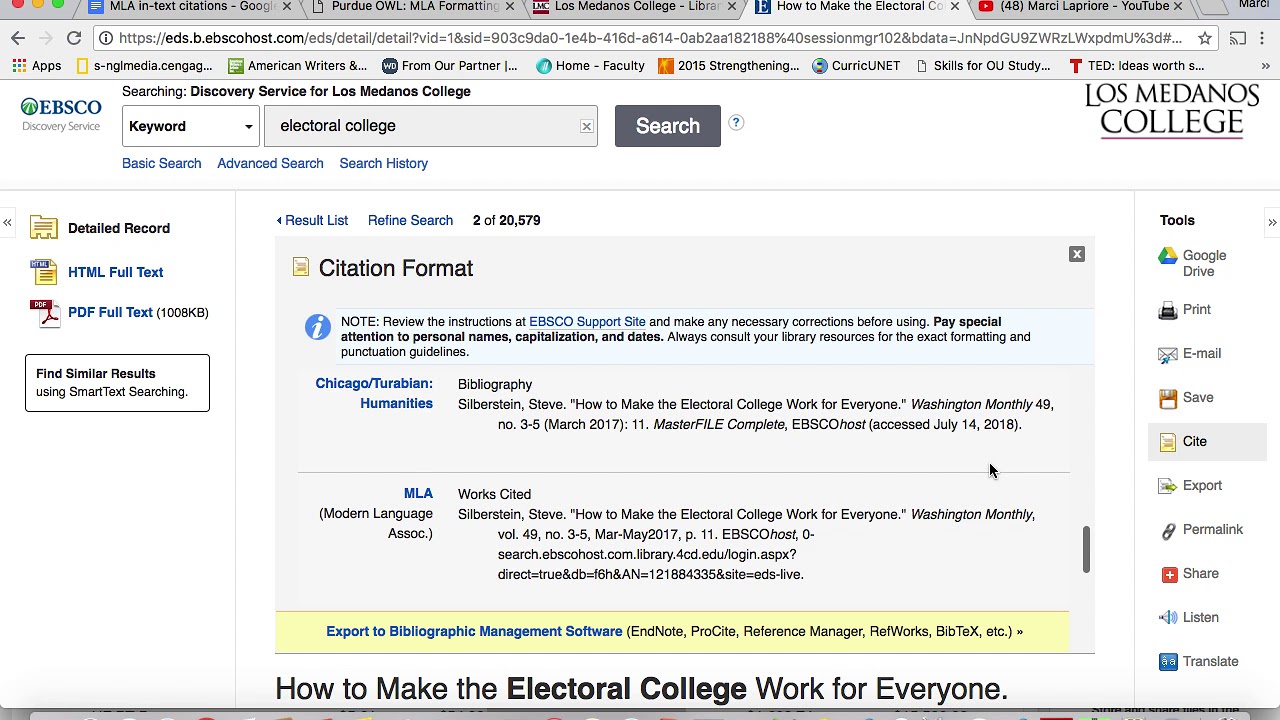Open the Advanced Search link

pos(270,163)
